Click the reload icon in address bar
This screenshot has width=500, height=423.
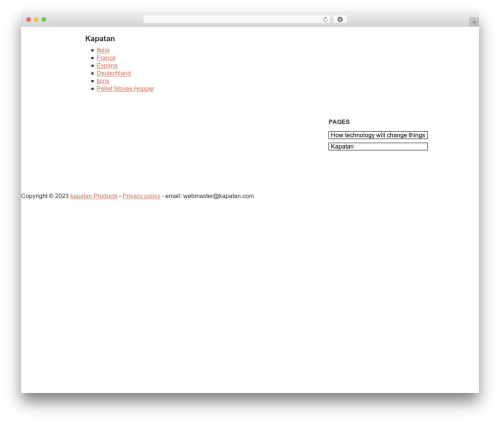tap(325, 20)
